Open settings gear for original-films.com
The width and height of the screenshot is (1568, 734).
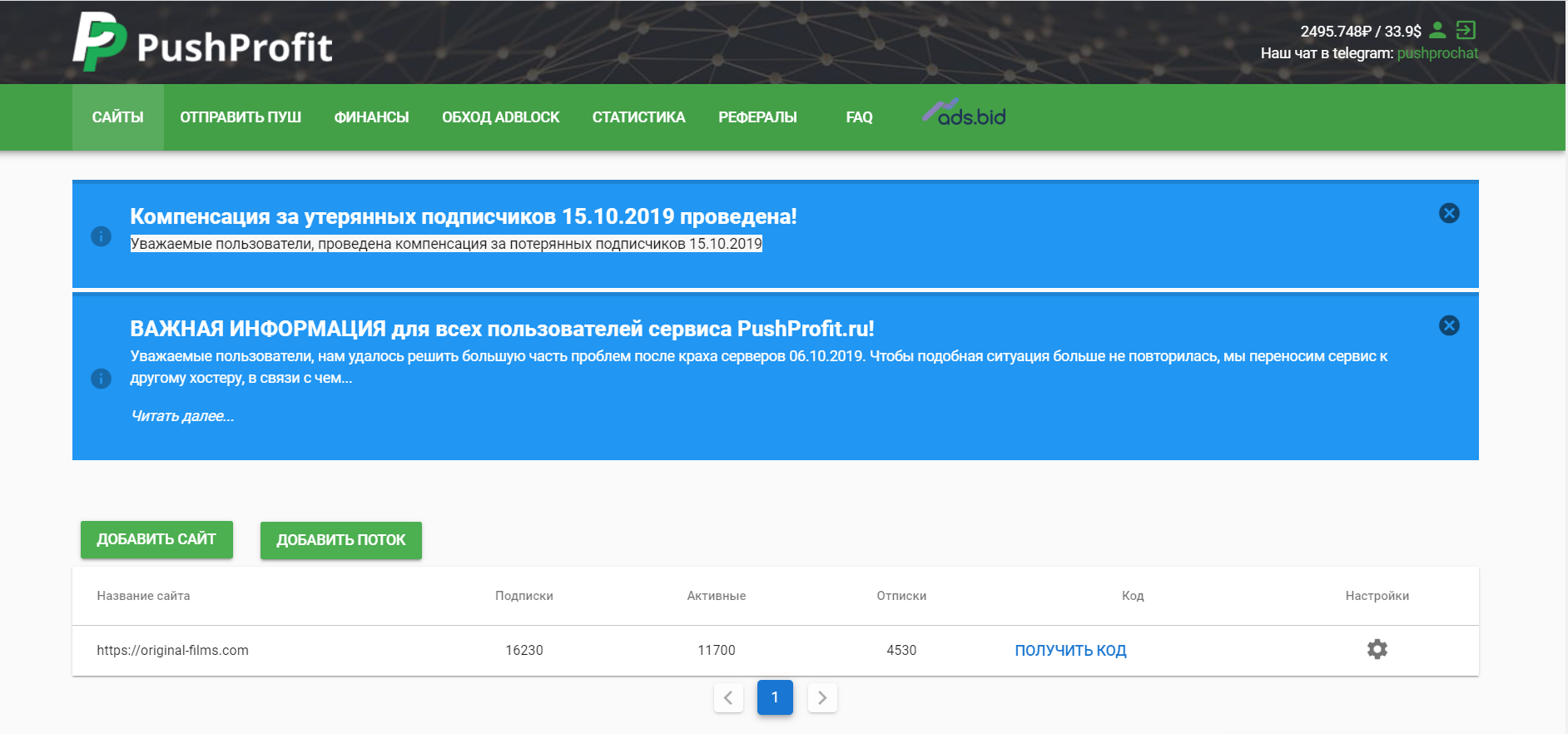point(1377,649)
